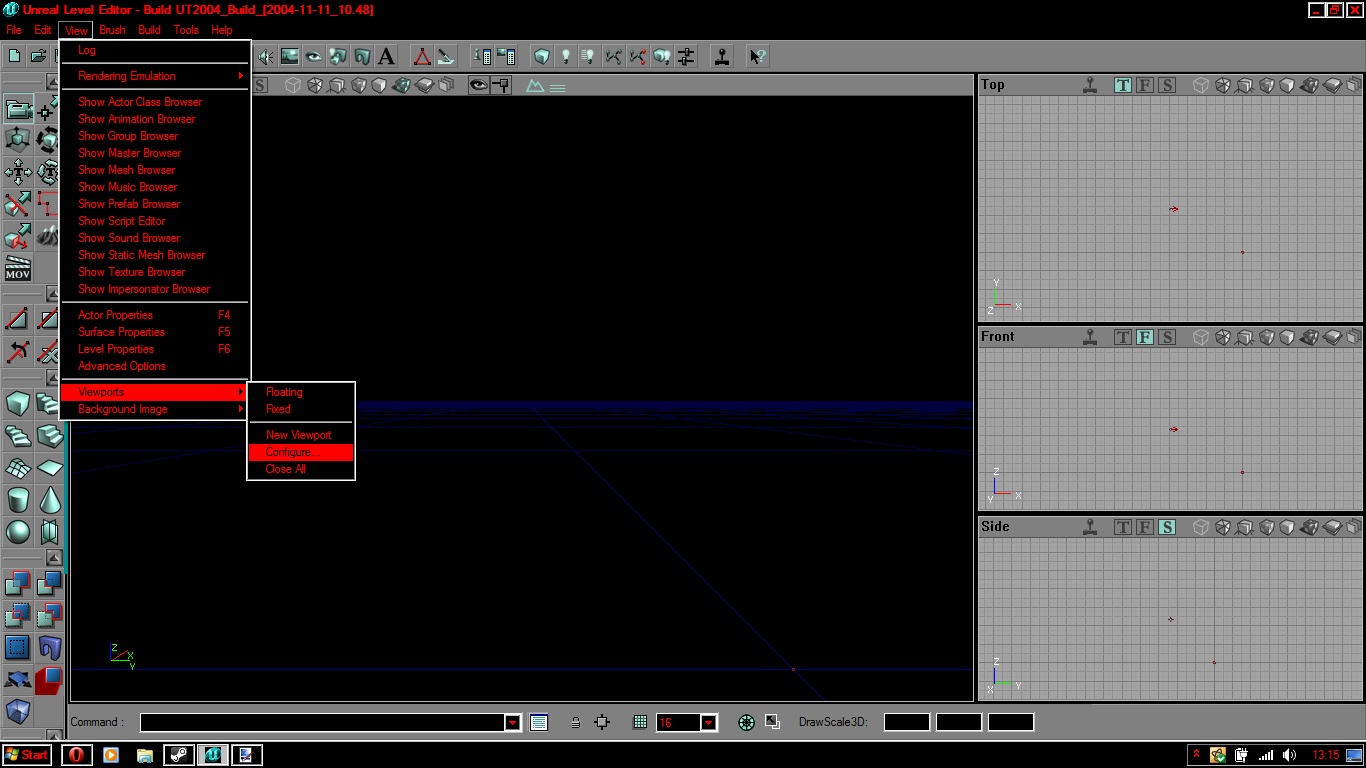Viewport: 1366px width, 768px height.
Task: Click the Windows Start button
Action: tap(27, 755)
